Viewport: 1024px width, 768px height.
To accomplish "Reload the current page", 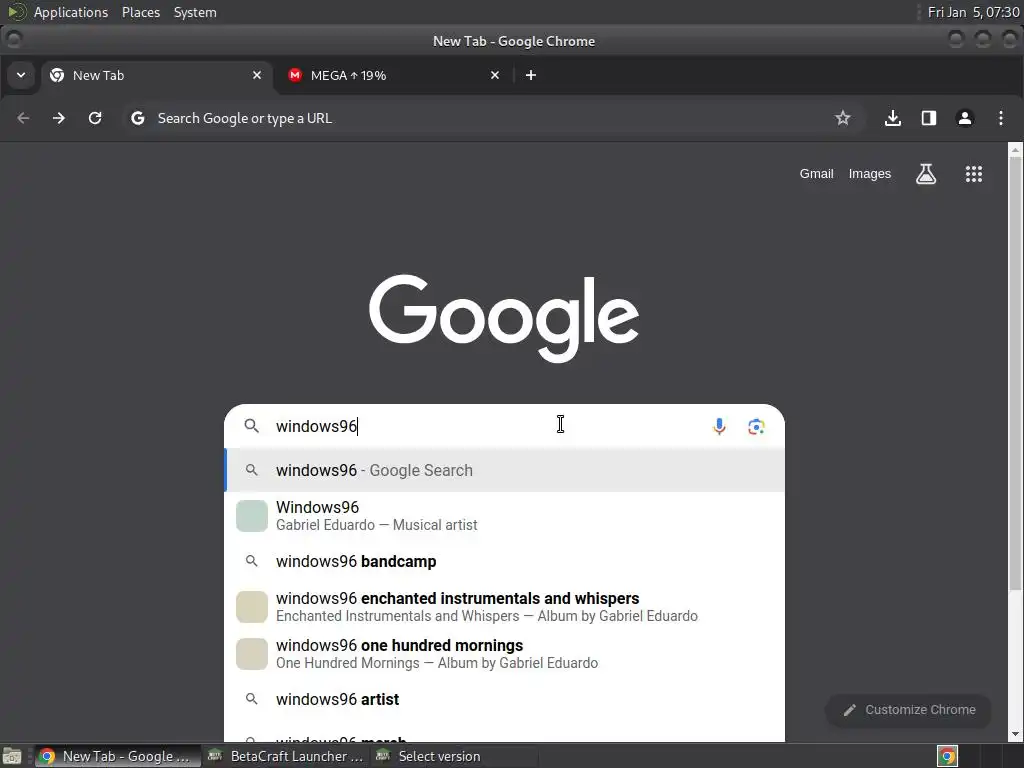I will click(95, 118).
